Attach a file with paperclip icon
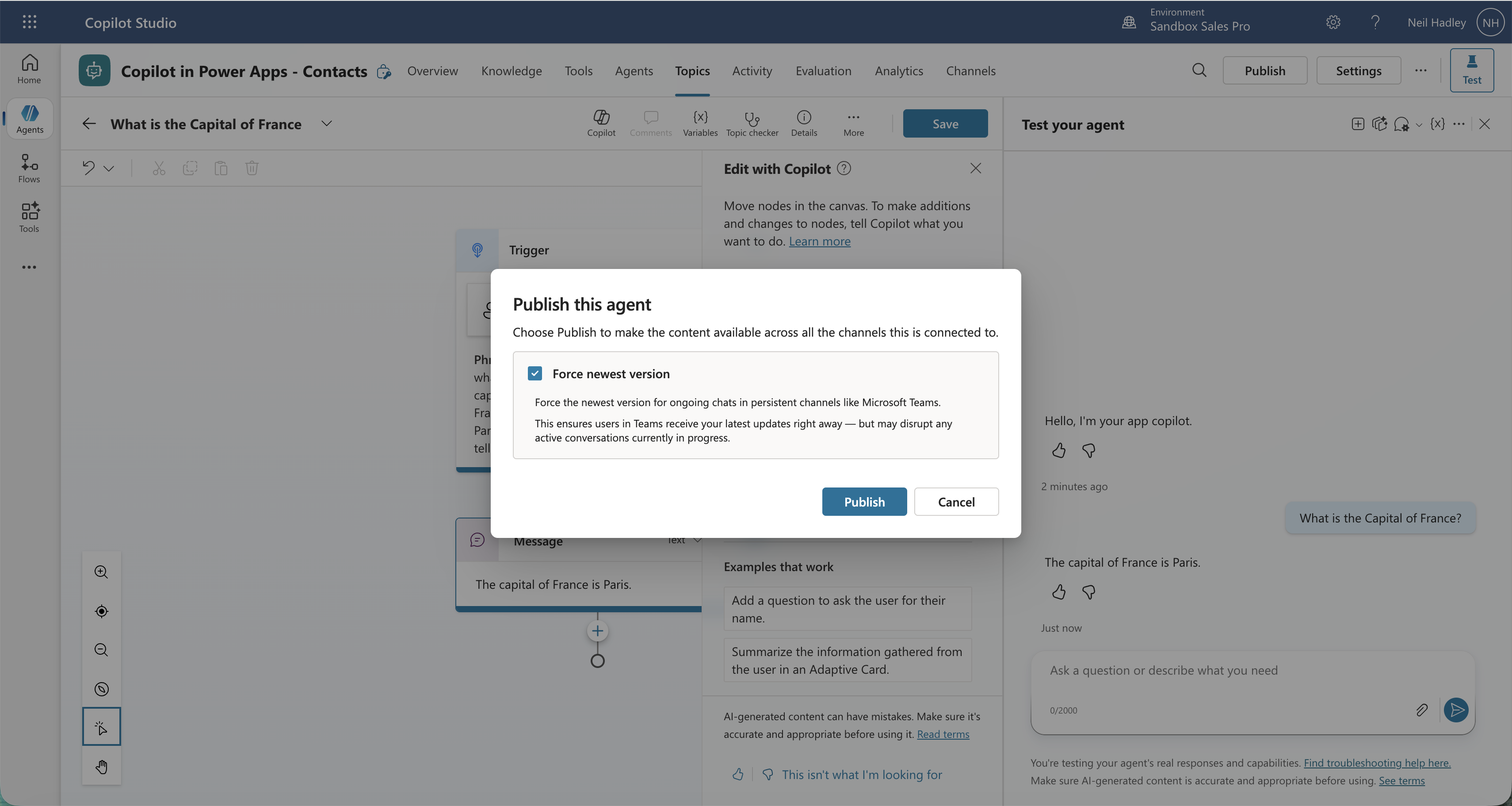Screen dimensions: 1512x806 (x=1422, y=710)
